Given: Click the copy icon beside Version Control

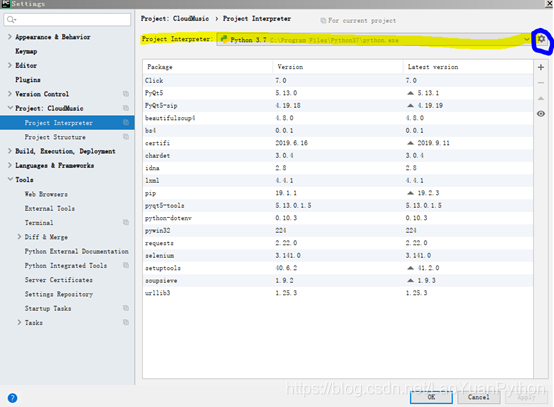Looking at the screenshot, I should [x=126, y=94].
